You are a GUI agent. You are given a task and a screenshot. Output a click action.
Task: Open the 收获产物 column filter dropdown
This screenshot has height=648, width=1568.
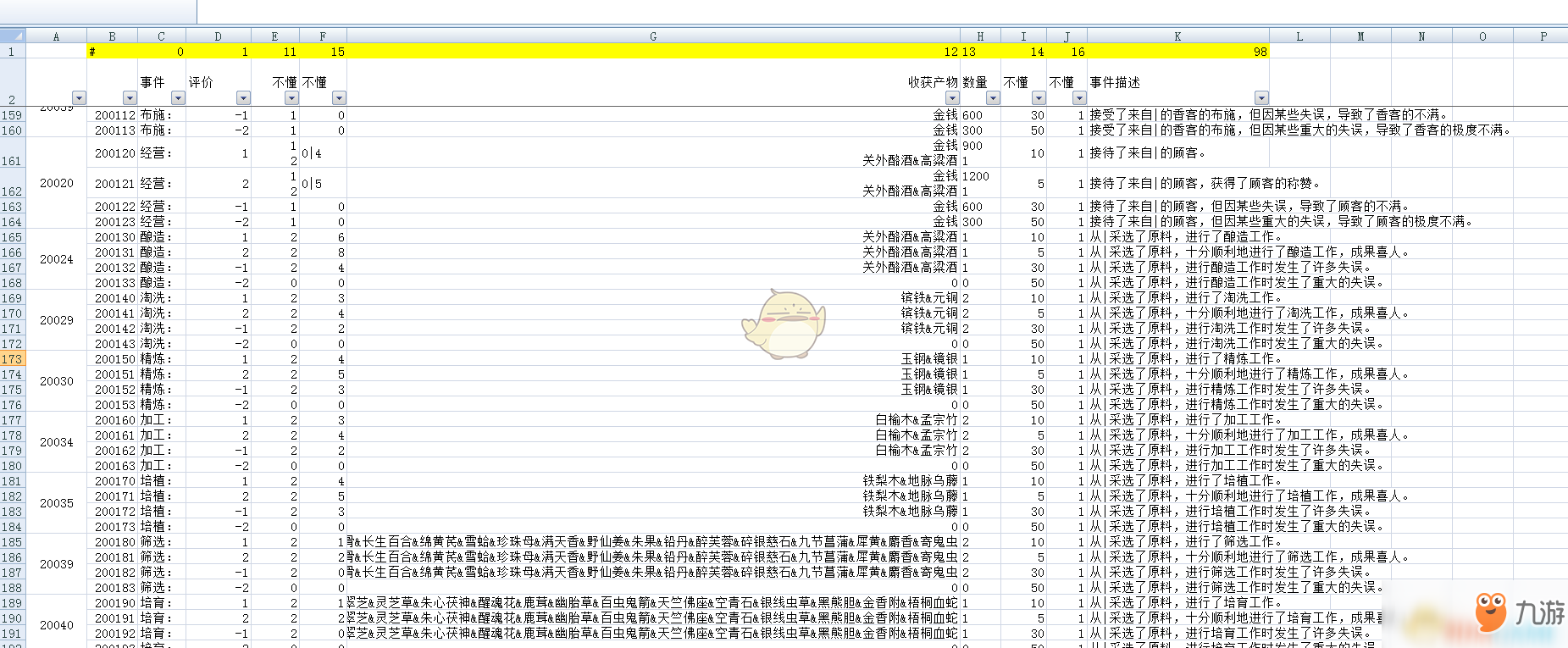click(x=952, y=98)
